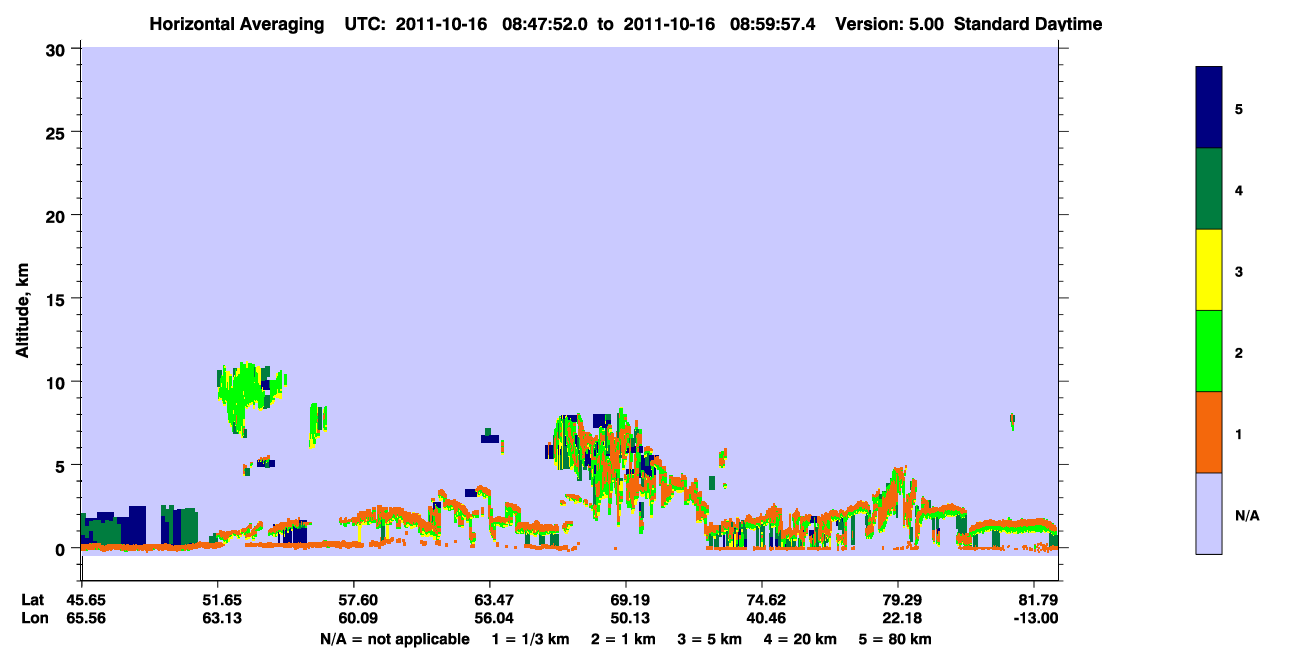This screenshot has height=667, width=1300.
Task: Click the bright green color bar segment labeled 2
Action: 1209,351
